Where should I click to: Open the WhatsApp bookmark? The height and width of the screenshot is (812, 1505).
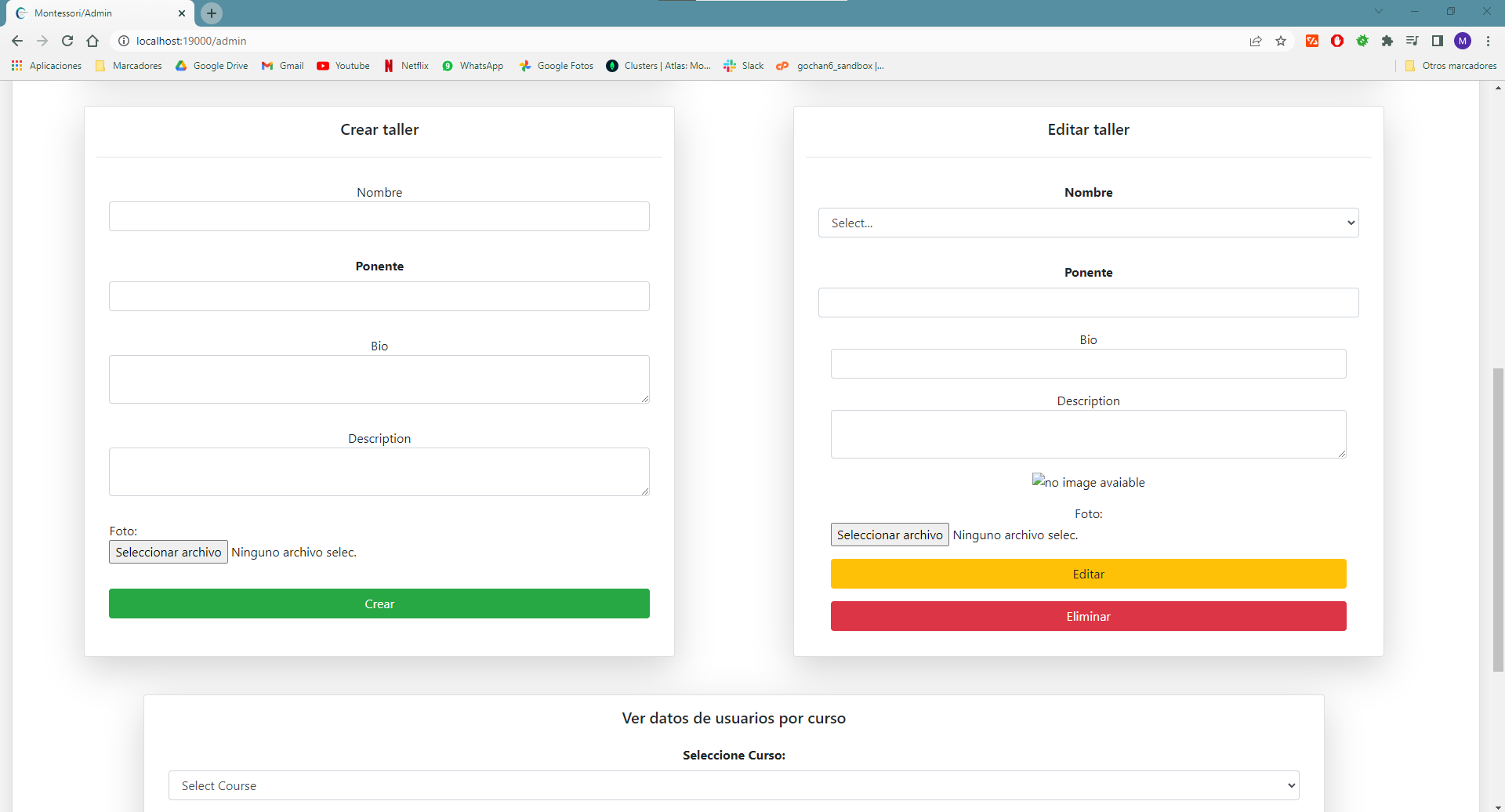coord(473,66)
